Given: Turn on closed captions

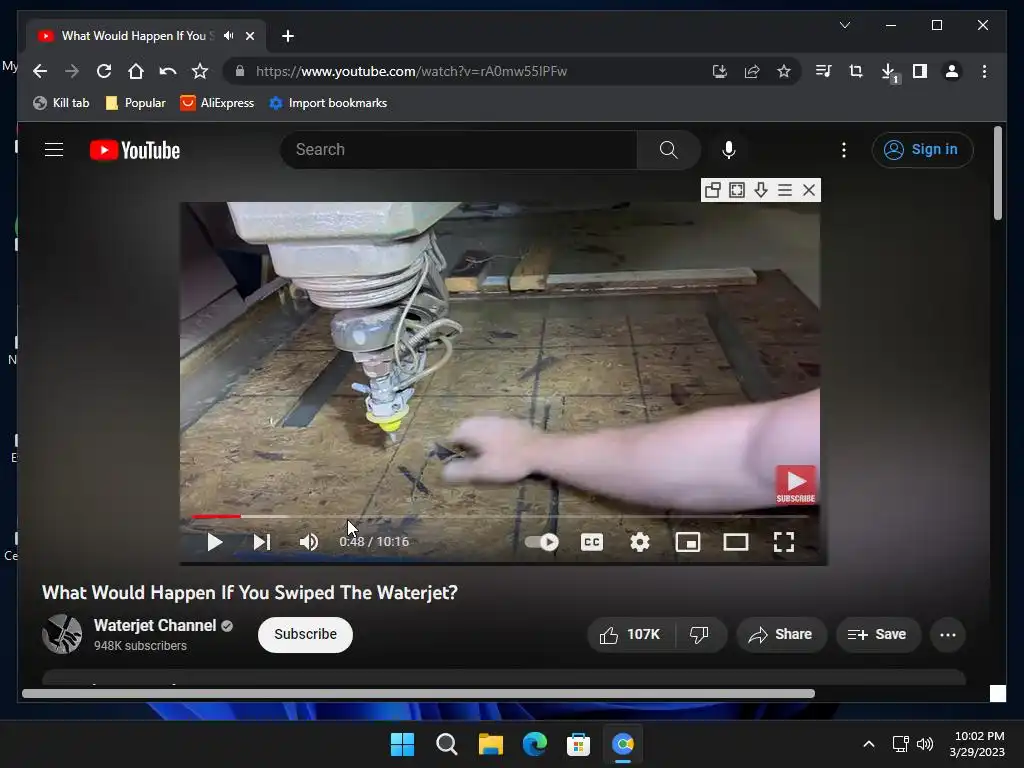Looking at the screenshot, I should coord(592,542).
